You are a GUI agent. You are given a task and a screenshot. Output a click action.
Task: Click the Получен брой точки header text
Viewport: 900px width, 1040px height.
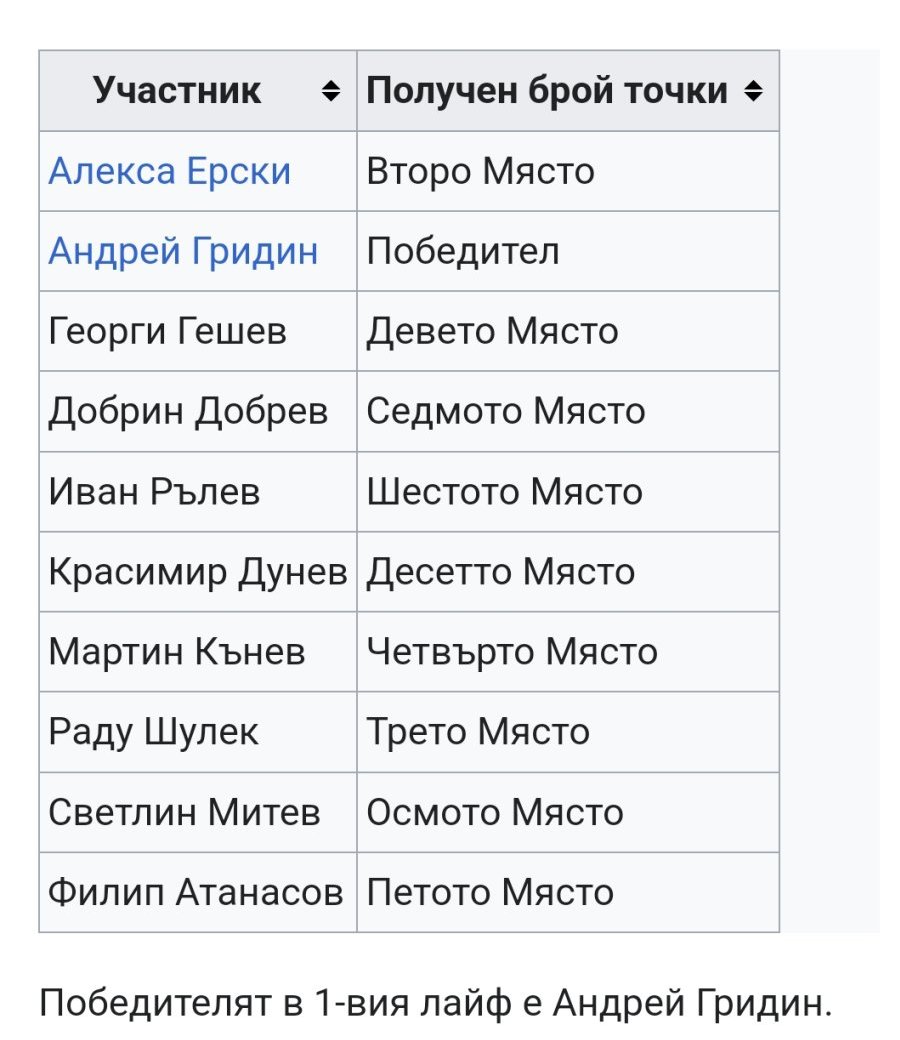click(547, 91)
